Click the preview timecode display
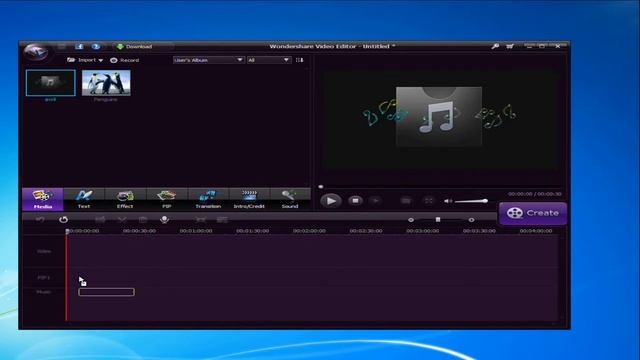The height and width of the screenshot is (360, 640). point(535,194)
